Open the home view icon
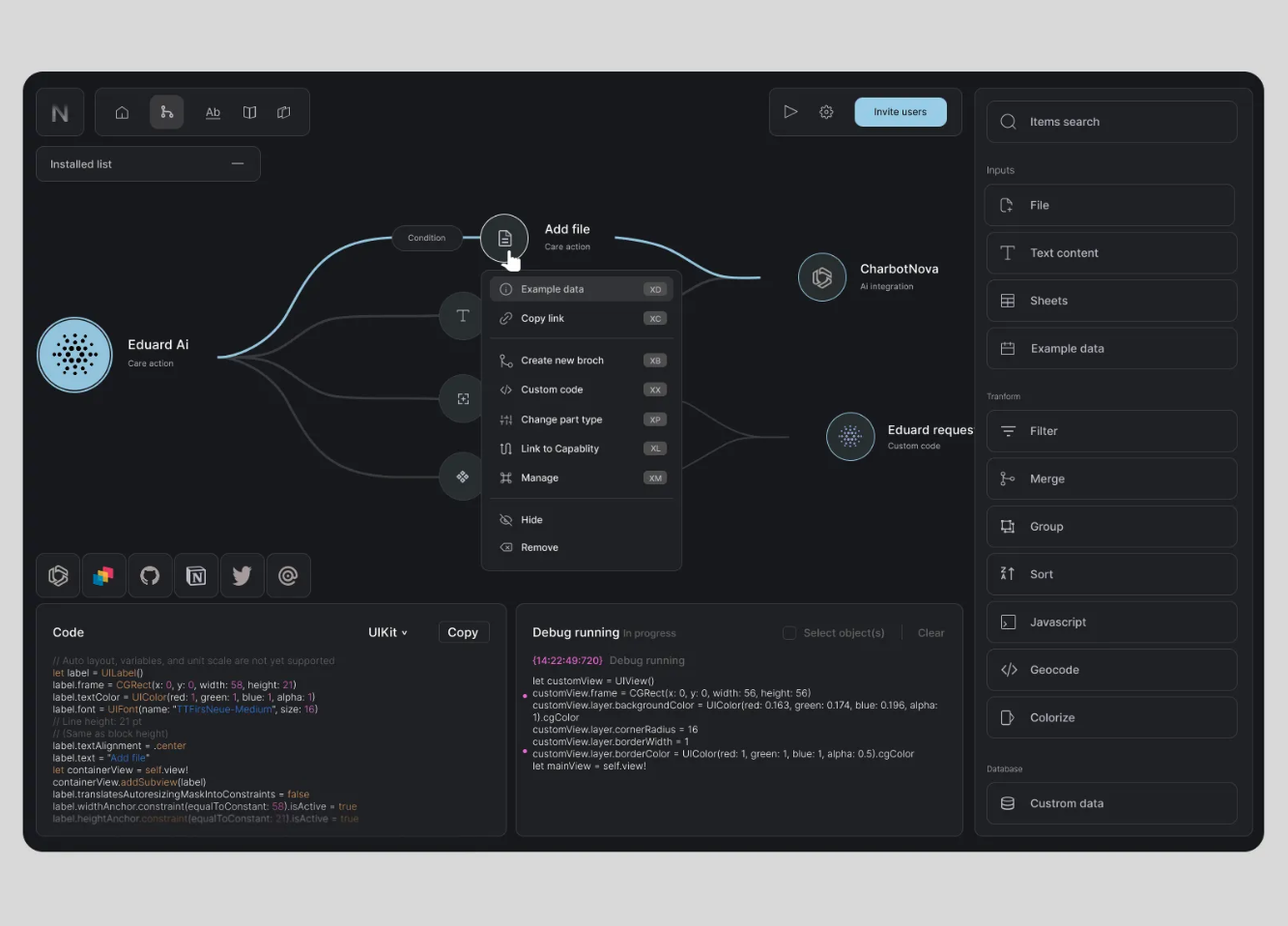Screen dimensions: 1288x926 (x=122, y=111)
